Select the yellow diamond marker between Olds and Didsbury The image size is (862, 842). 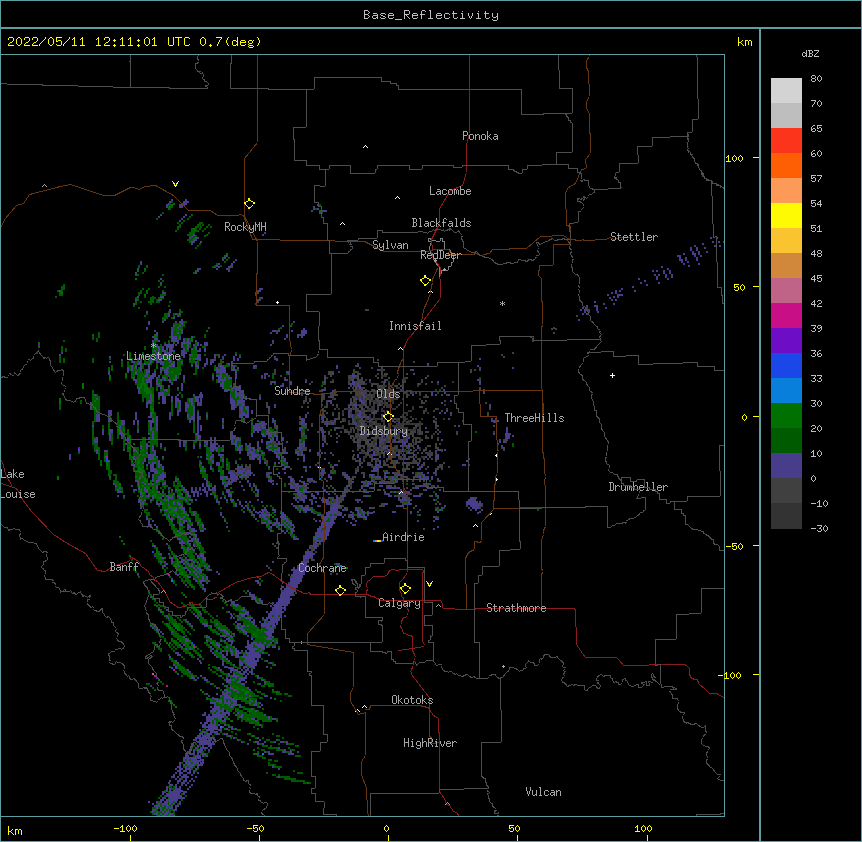click(388, 416)
